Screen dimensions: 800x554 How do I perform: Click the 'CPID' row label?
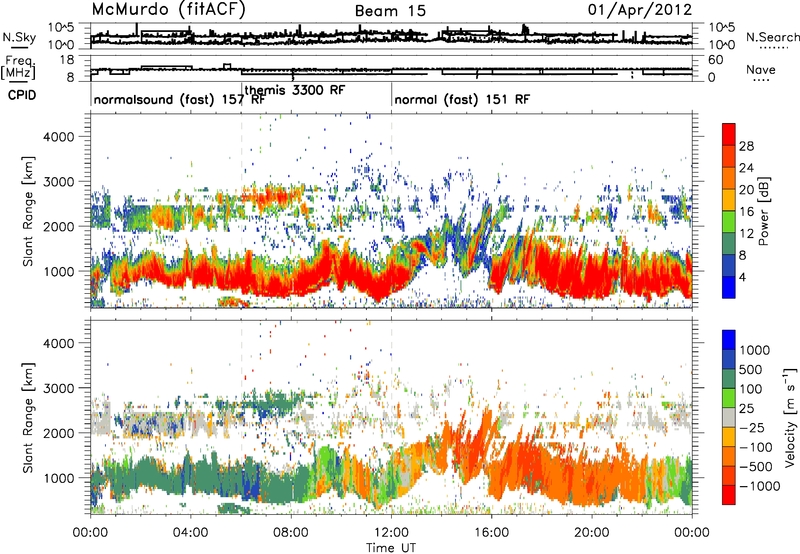coord(22,95)
